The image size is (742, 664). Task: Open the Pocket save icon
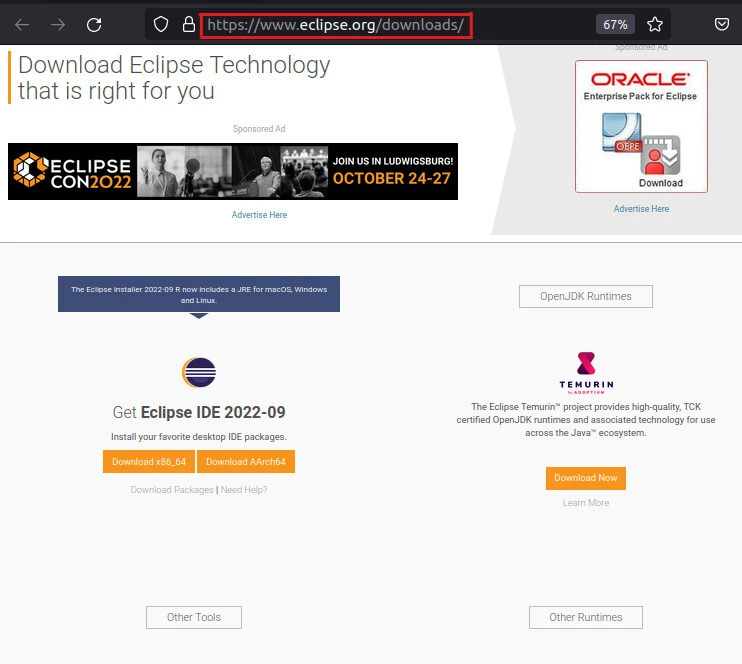pyautogui.click(x=721, y=24)
